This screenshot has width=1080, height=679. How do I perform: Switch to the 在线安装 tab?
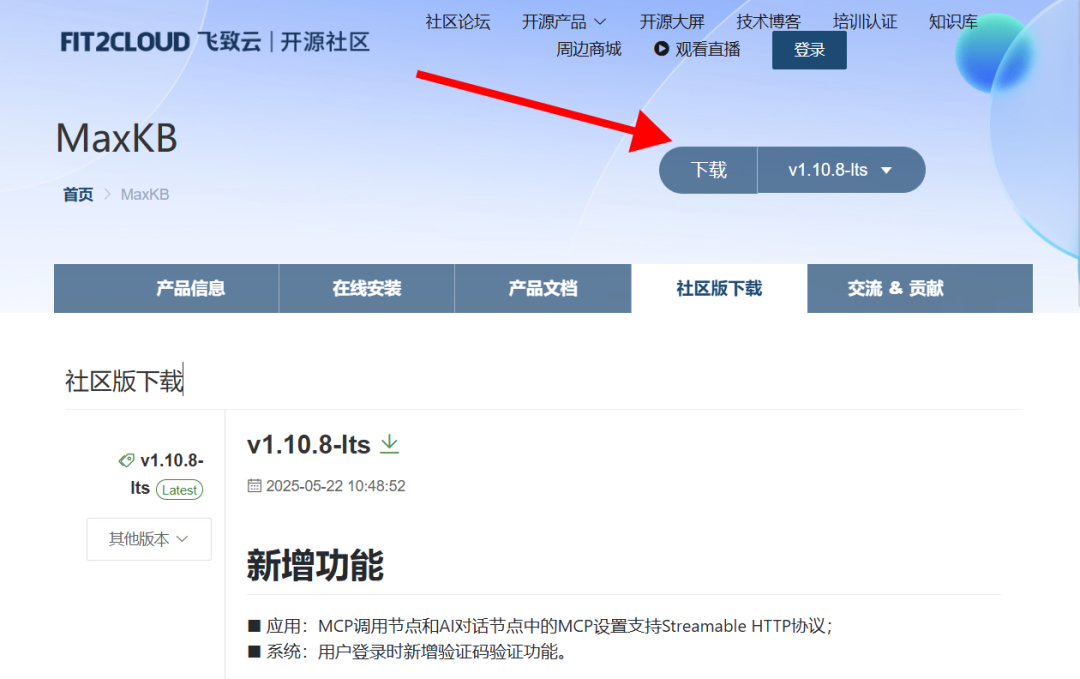(x=366, y=289)
